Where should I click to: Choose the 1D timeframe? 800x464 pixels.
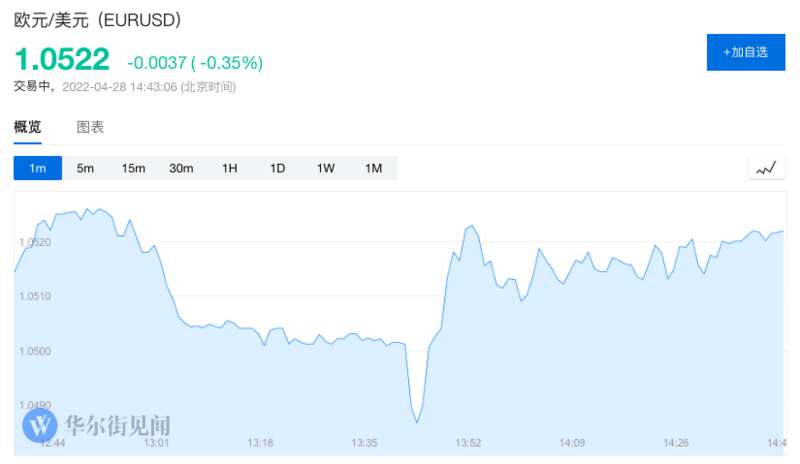pyautogui.click(x=278, y=168)
